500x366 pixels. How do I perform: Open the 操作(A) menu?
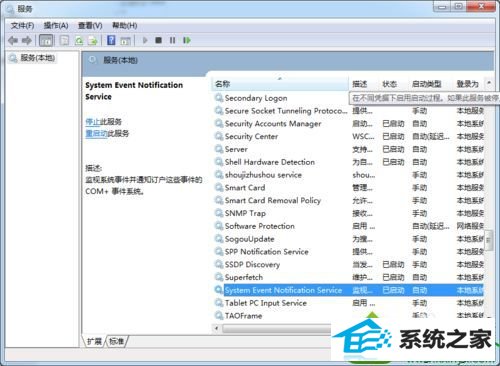(56, 26)
